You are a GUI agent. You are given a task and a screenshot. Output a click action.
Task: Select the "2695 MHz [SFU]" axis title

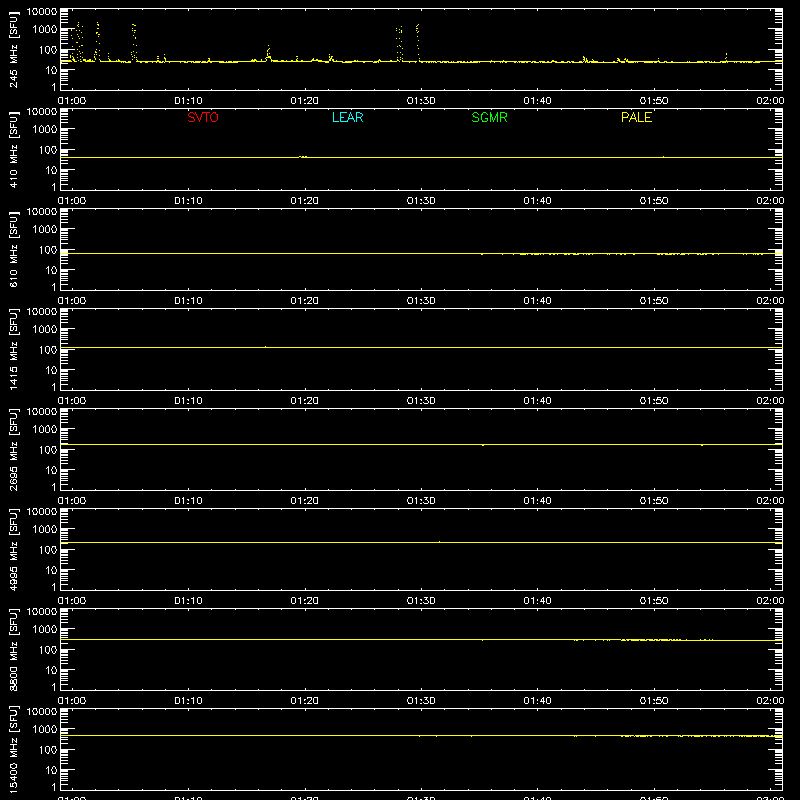point(14,449)
